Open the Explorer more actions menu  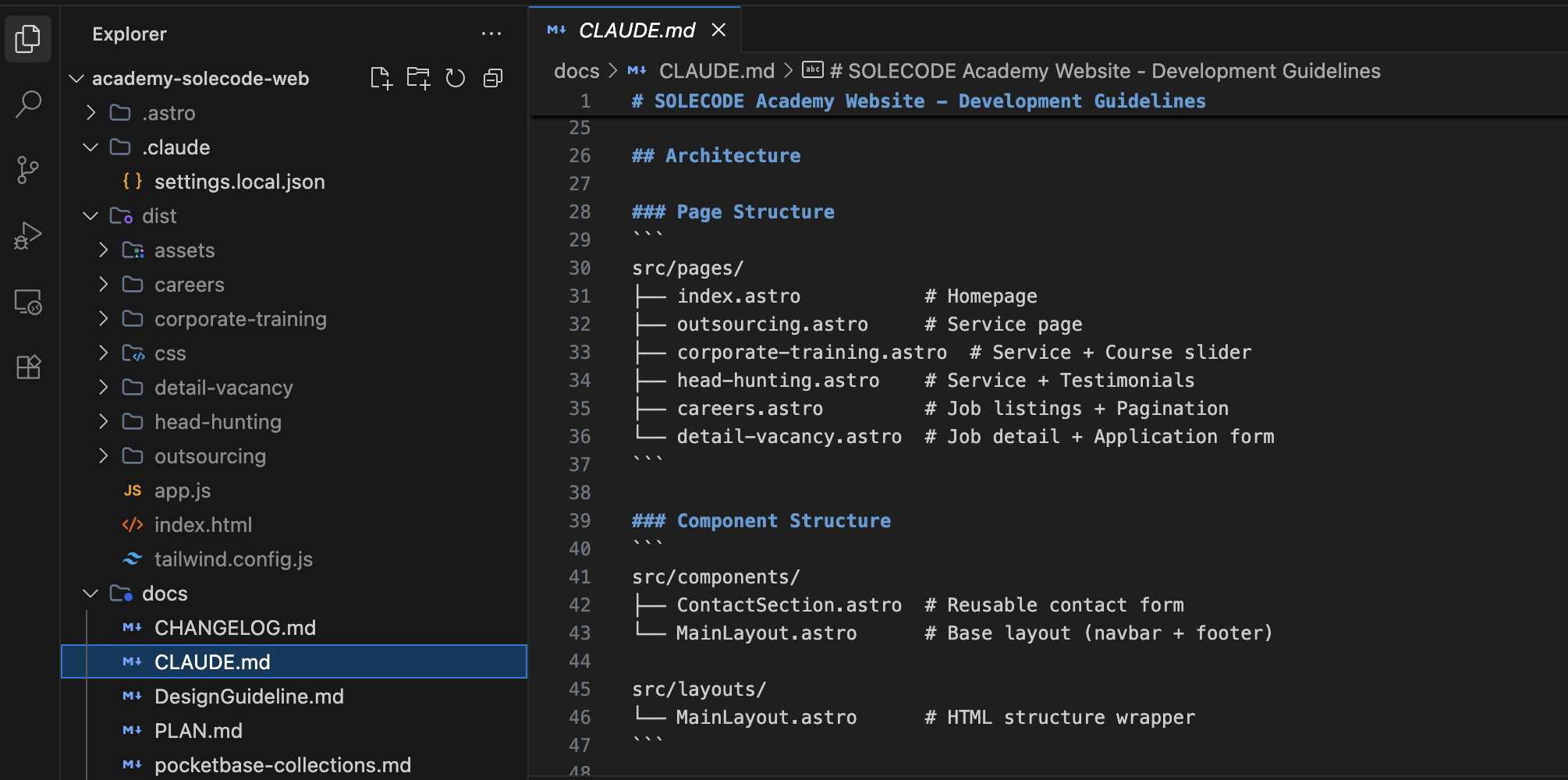491,33
